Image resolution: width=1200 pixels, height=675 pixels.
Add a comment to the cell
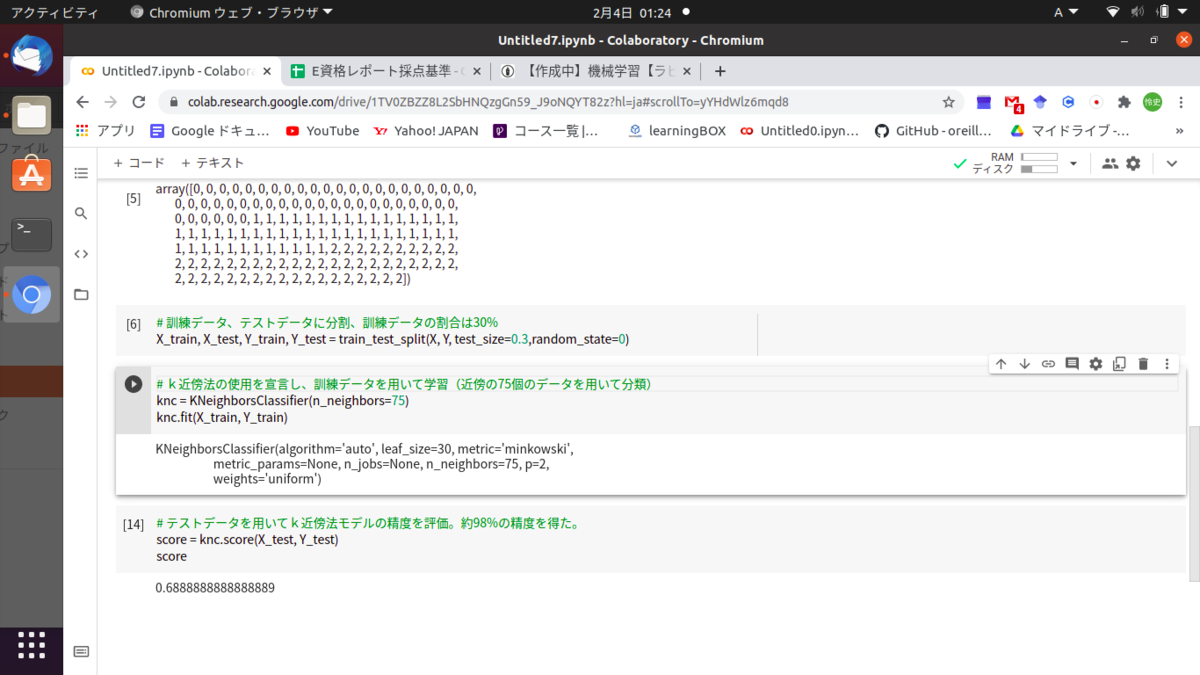pyautogui.click(x=1072, y=364)
